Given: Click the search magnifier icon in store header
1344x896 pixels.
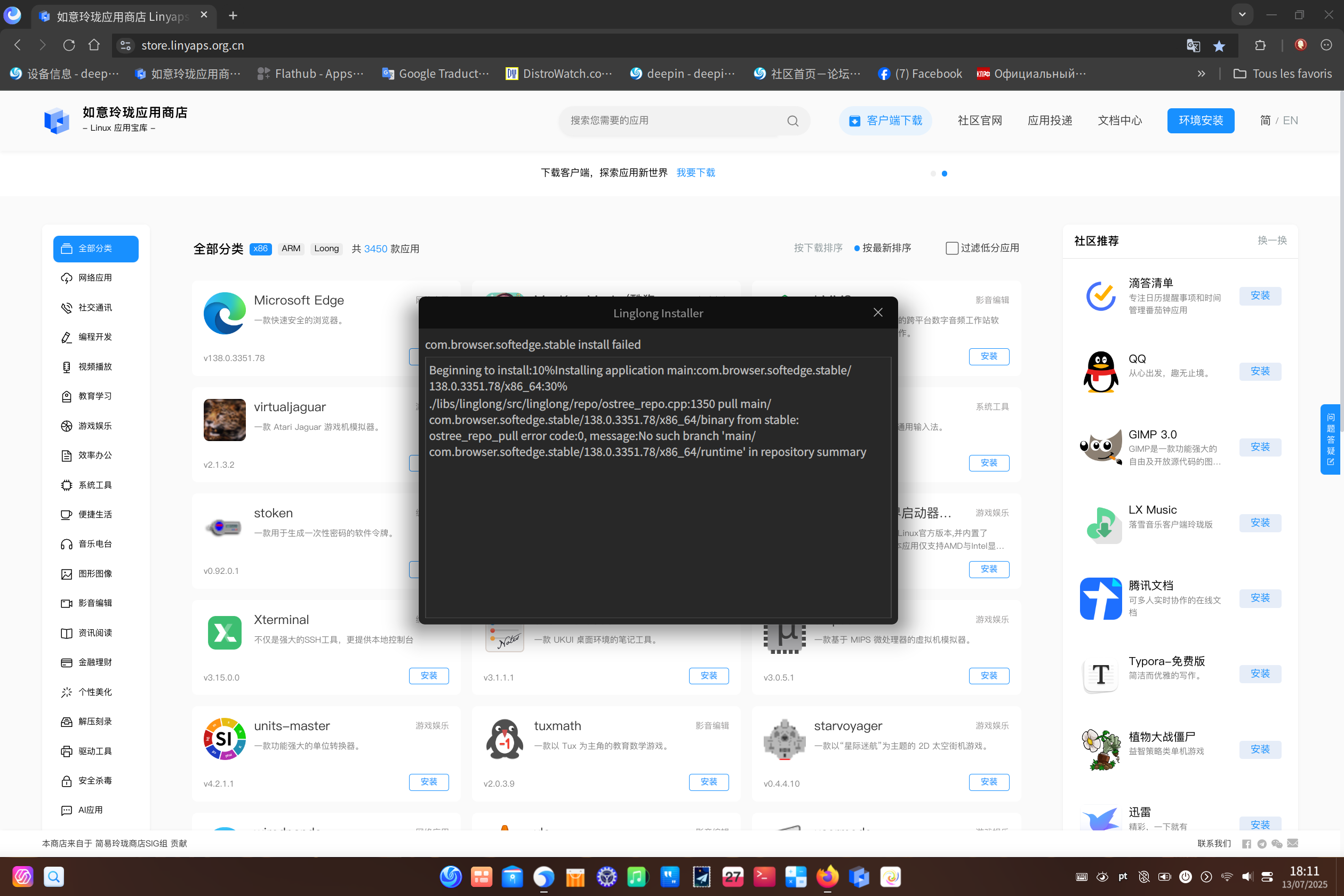Looking at the screenshot, I should tap(793, 121).
